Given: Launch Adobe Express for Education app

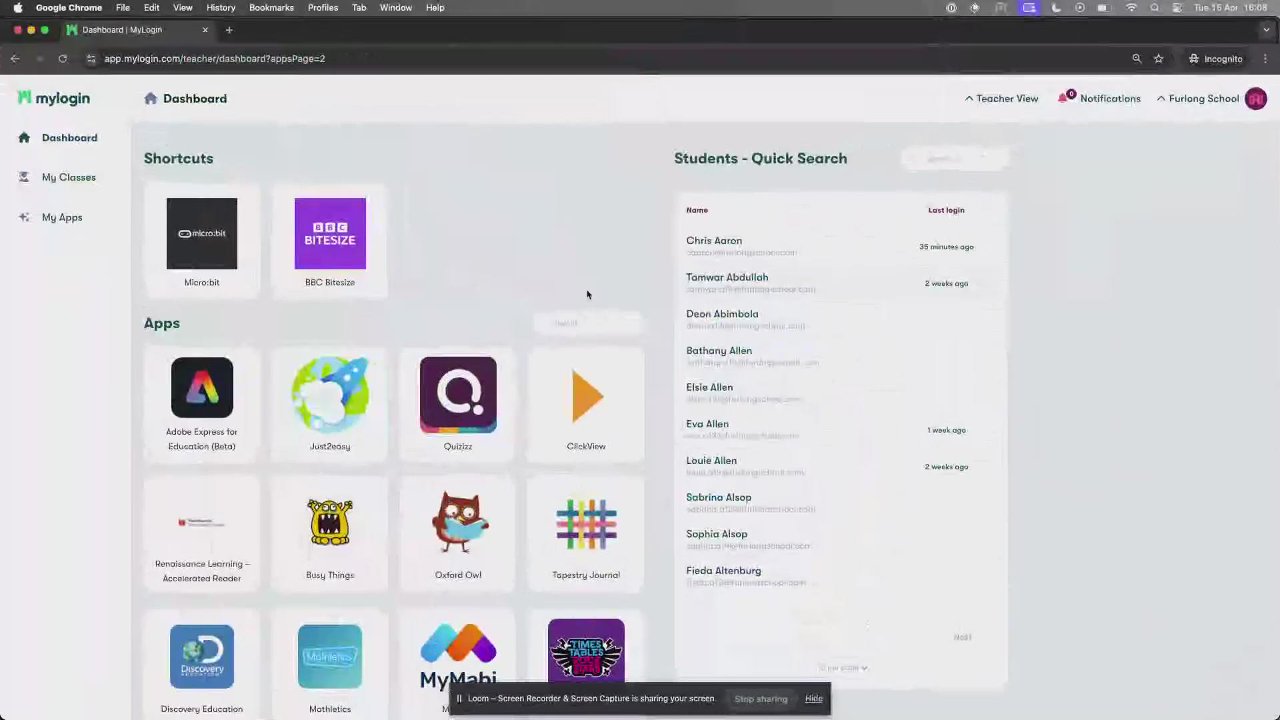Looking at the screenshot, I should coord(202,405).
